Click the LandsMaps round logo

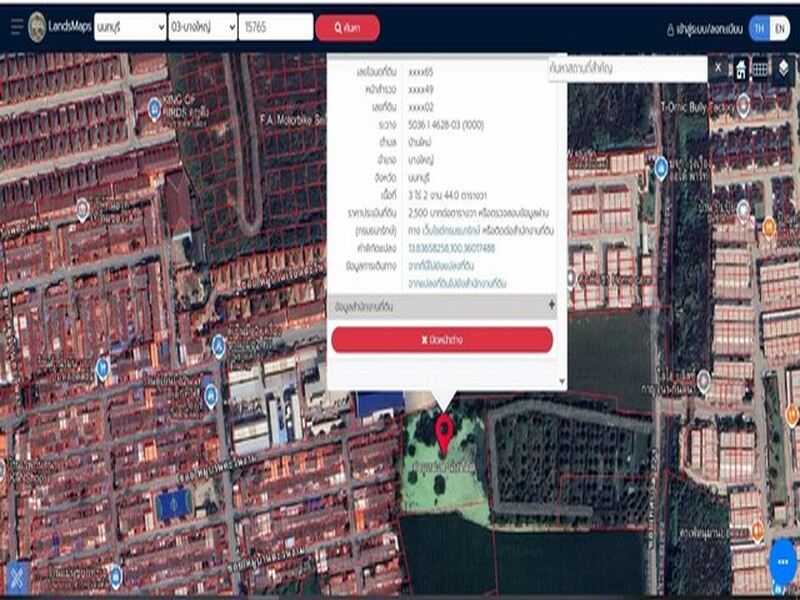point(37,27)
